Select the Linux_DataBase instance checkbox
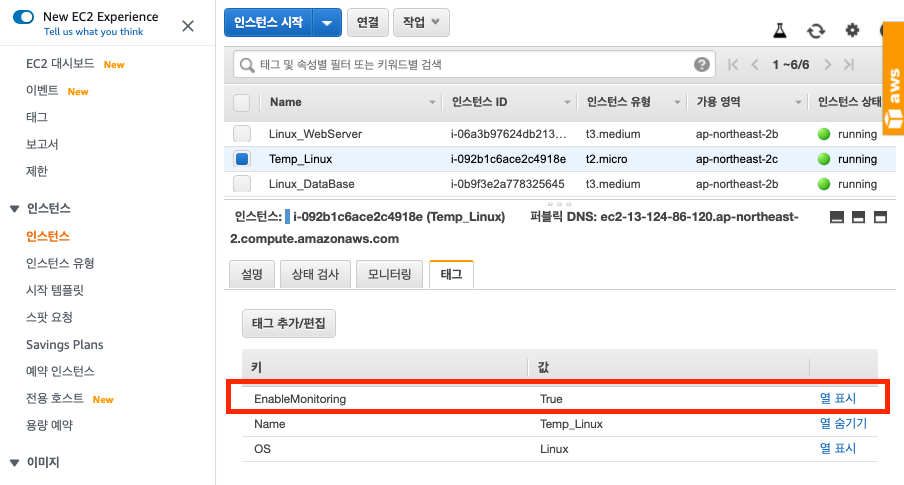The image size is (904, 485). (242, 184)
